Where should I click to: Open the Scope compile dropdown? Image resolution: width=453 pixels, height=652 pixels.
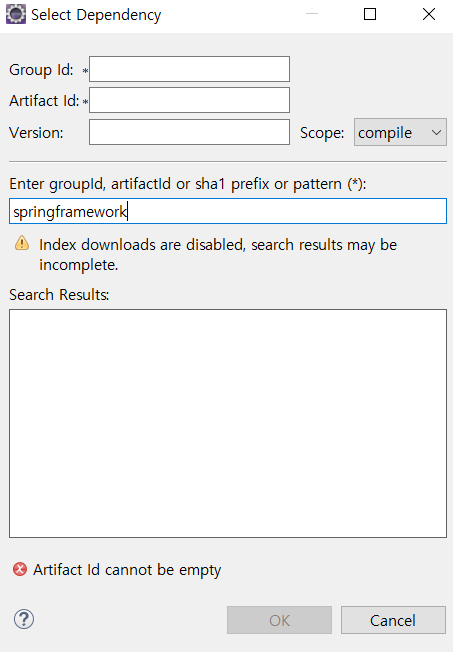tap(400, 132)
